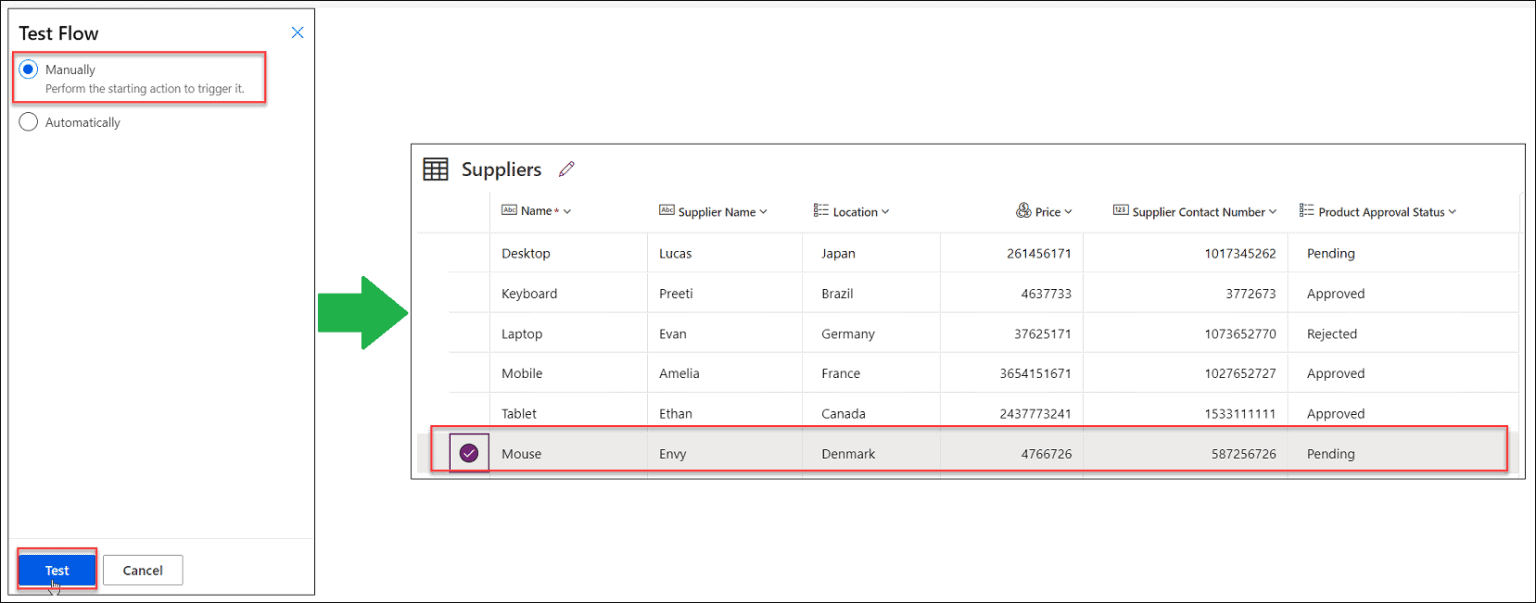Click the pencil edit icon beside Suppliers
The image size is (1536, 603).
567,170
